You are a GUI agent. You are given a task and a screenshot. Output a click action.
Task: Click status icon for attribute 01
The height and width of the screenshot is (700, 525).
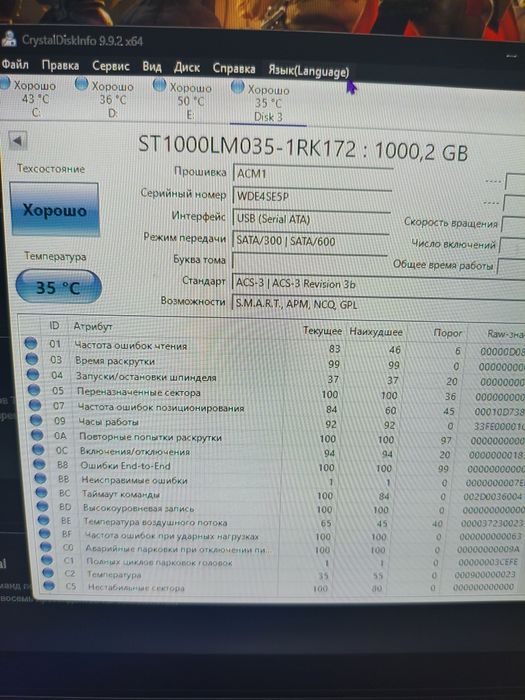pyautogui.click(x=30, y=343)
